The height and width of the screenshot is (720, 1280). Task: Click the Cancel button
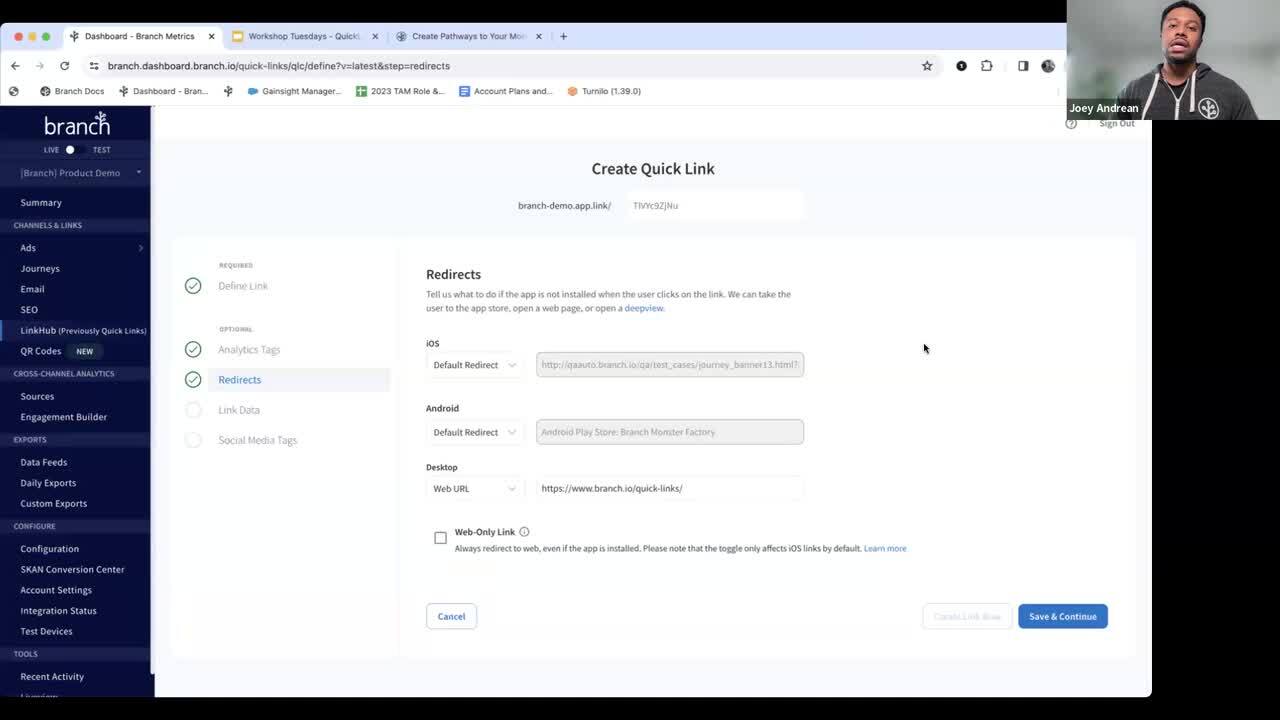pos(451,616)
